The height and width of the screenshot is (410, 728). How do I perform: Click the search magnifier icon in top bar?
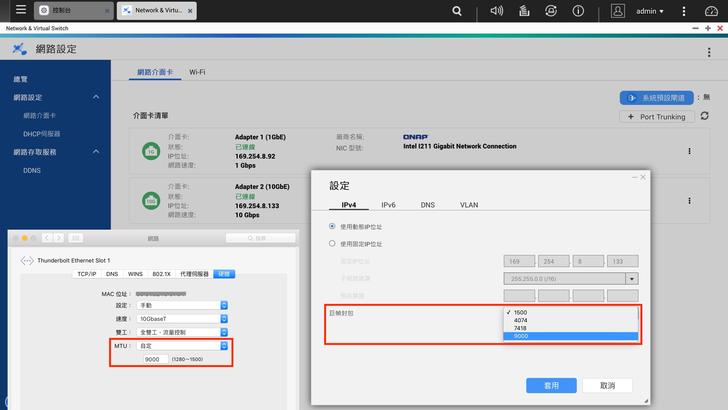457,11
